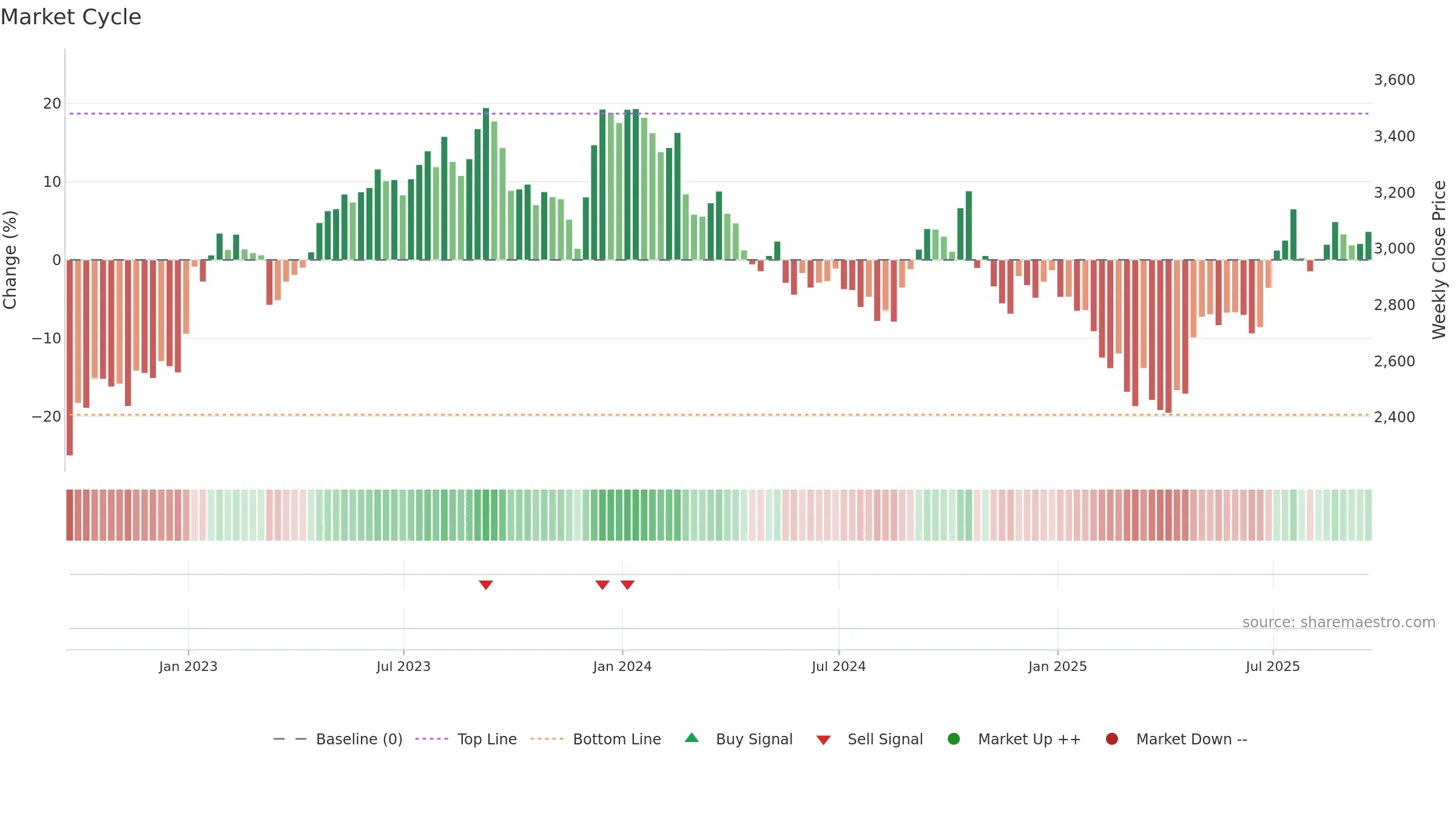Click the Market Up ++ legend label

click(x=1030, y=739)
